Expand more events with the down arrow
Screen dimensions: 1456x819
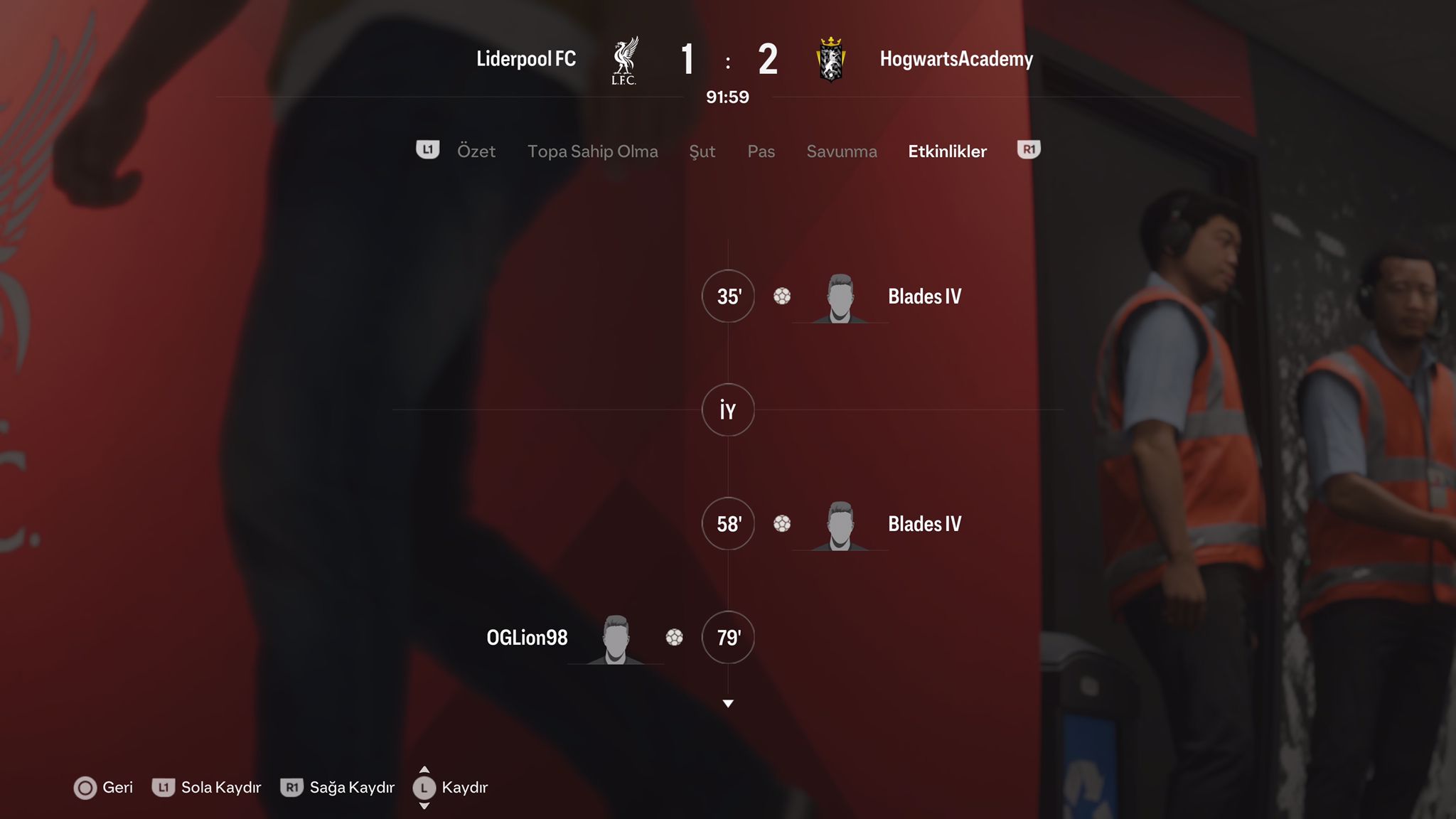[728, 703]
